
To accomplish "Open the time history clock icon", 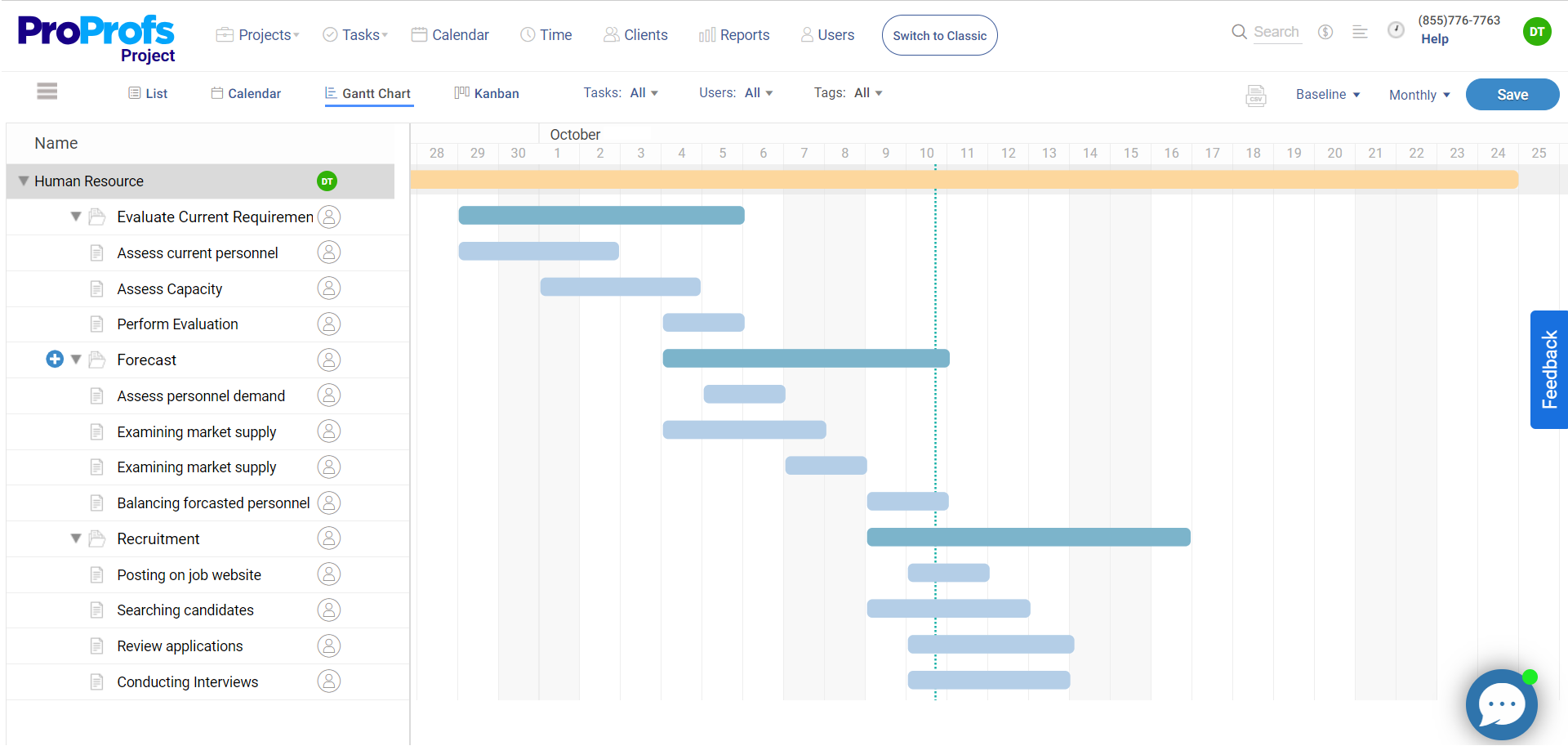I will point(1396,29).
